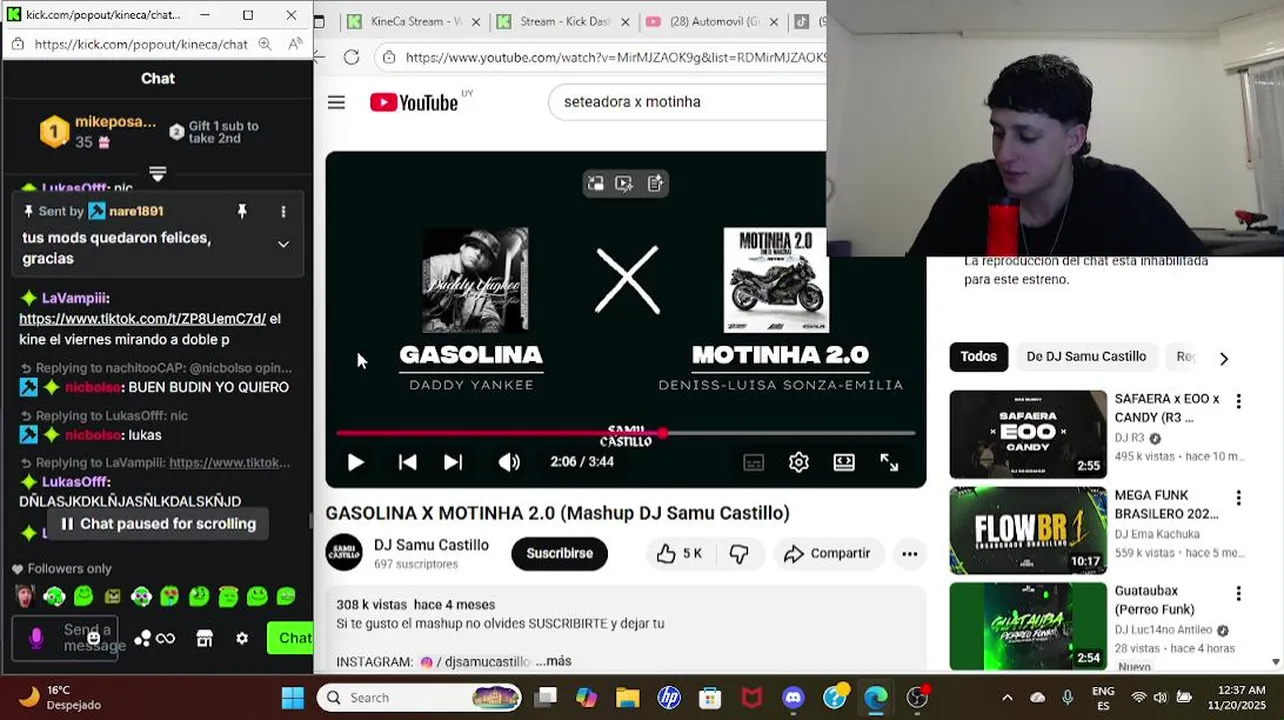
Task: Open OBS Studio from the taskbar
Action: (x=917, y=697)
